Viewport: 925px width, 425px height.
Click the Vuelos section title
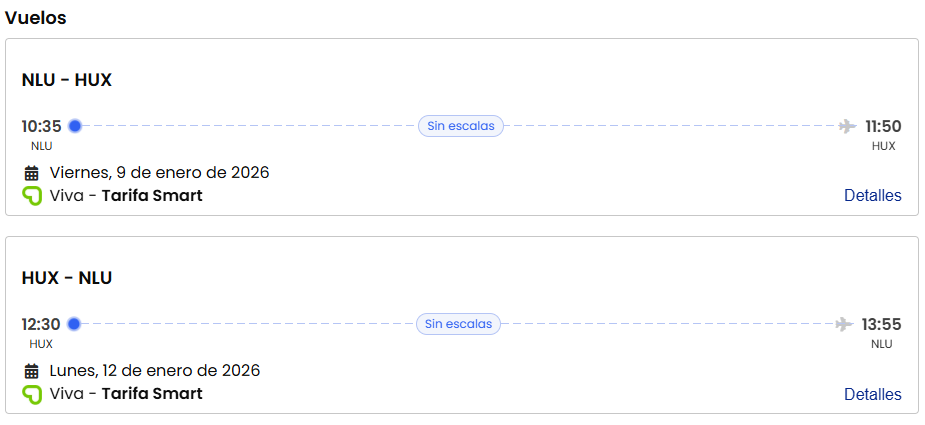pos(36,18)
